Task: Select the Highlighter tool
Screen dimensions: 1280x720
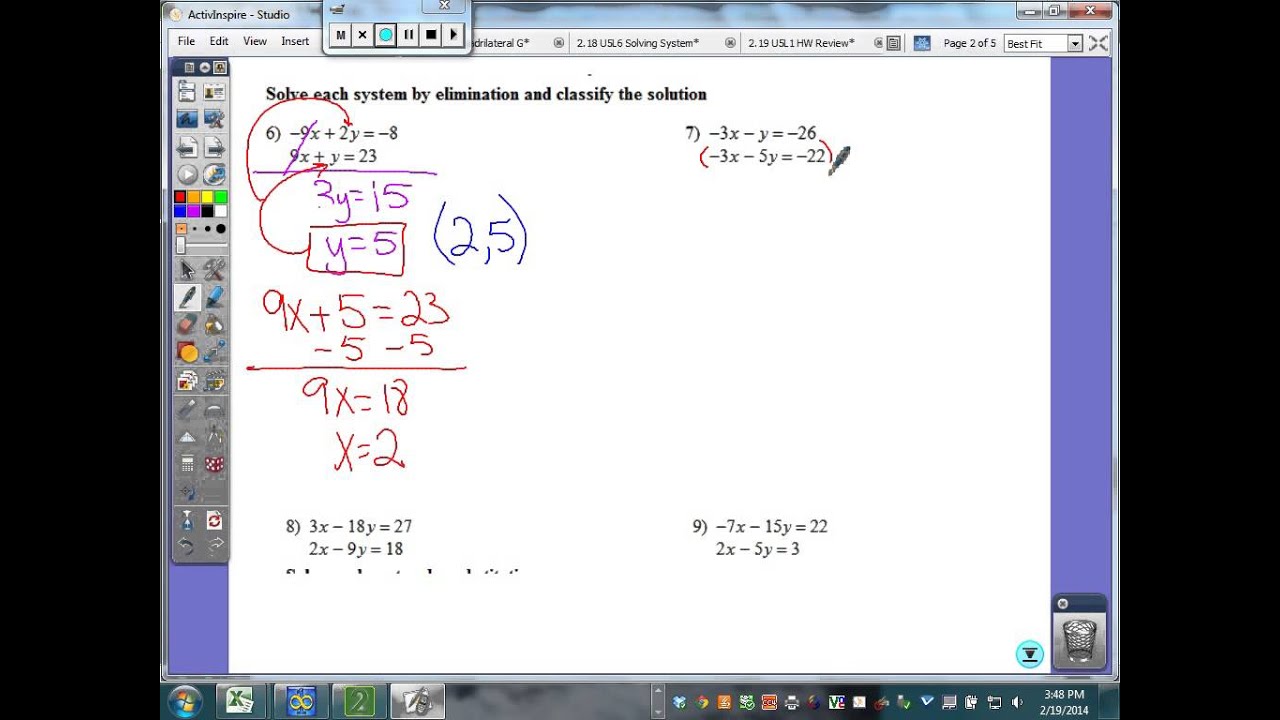Action: click(x=214, y=297)
